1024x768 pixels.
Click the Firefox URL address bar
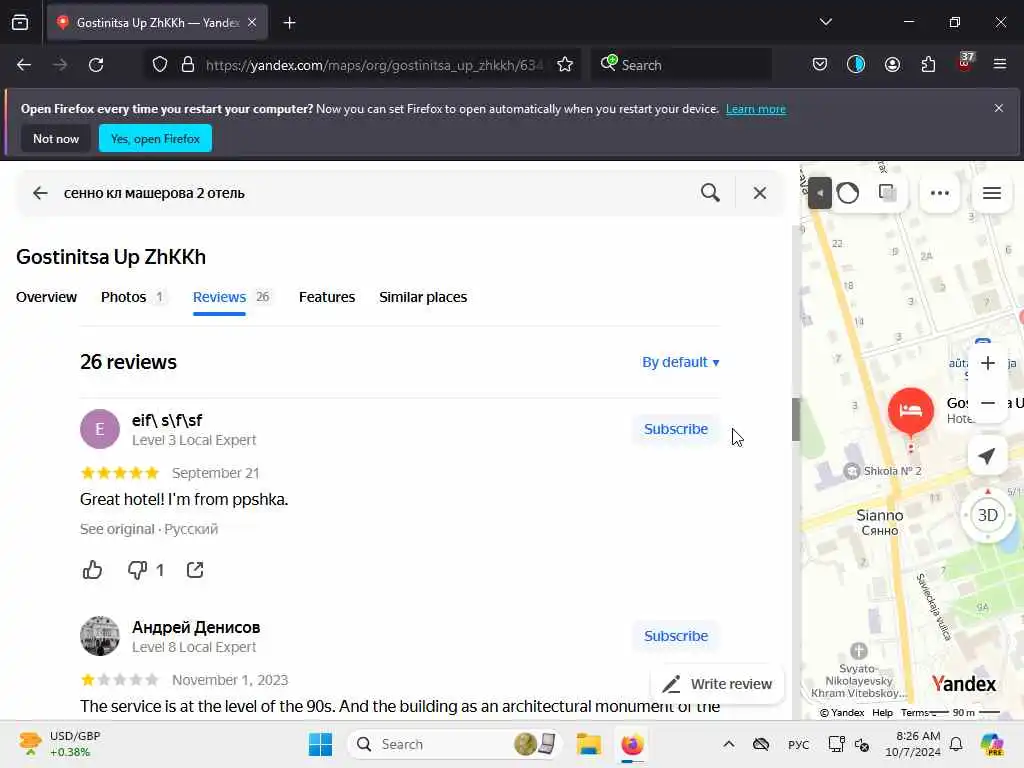(x=374, y=65)
